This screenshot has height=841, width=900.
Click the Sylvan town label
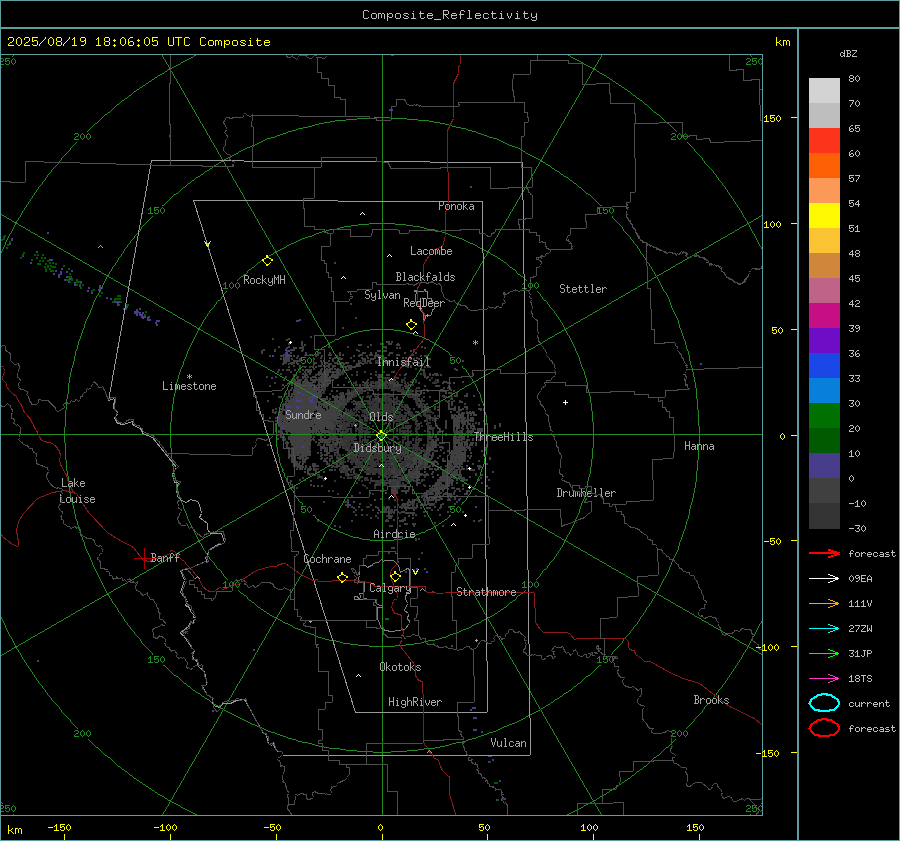click(382, 295)
